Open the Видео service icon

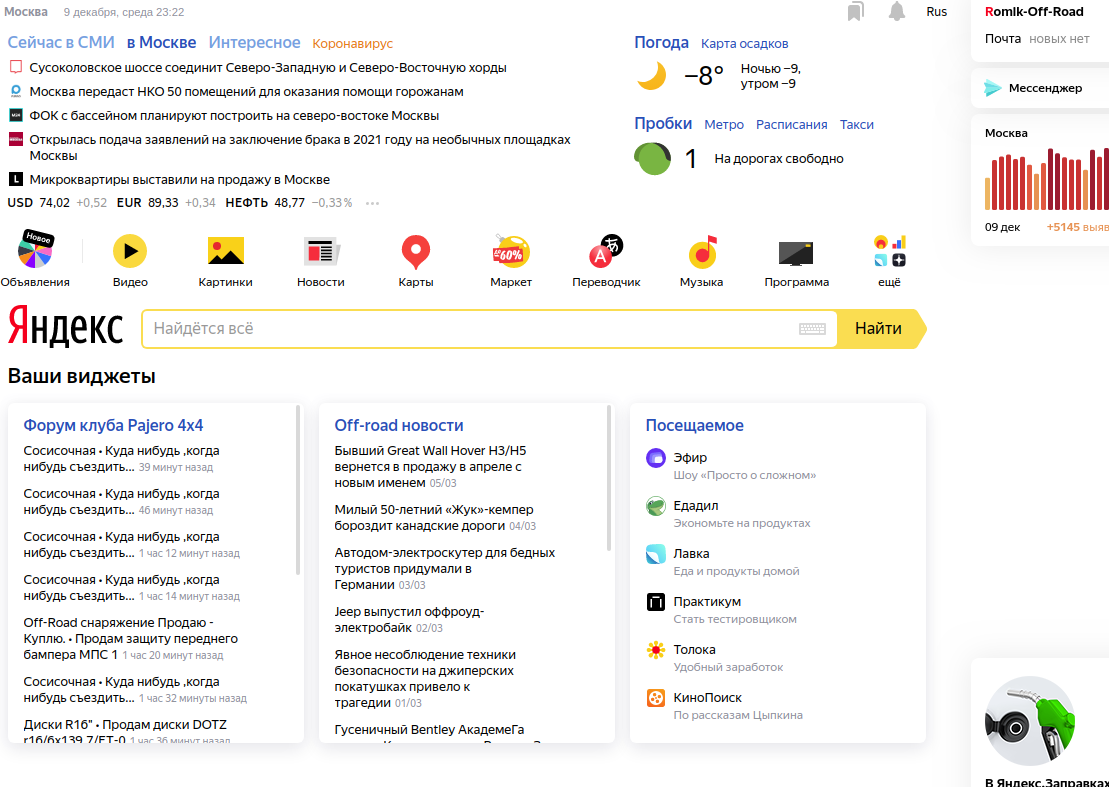pos(130,251)
